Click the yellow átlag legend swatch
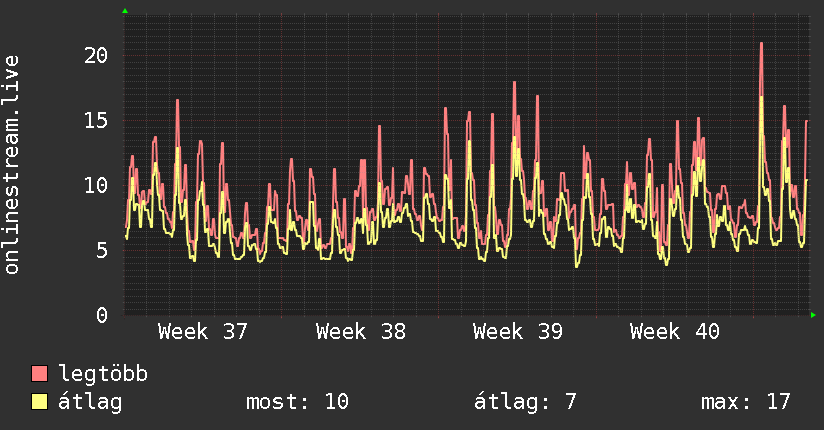This screenshot has width=824, height=430. (39, 402)
